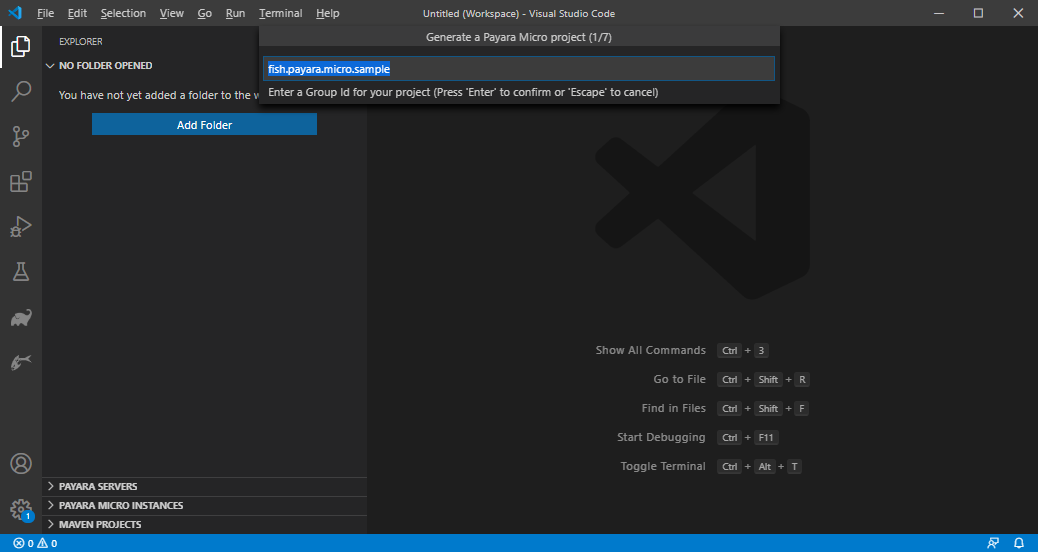Open the Selection menu
The image size is (1038, 552).
coord(123,13)
